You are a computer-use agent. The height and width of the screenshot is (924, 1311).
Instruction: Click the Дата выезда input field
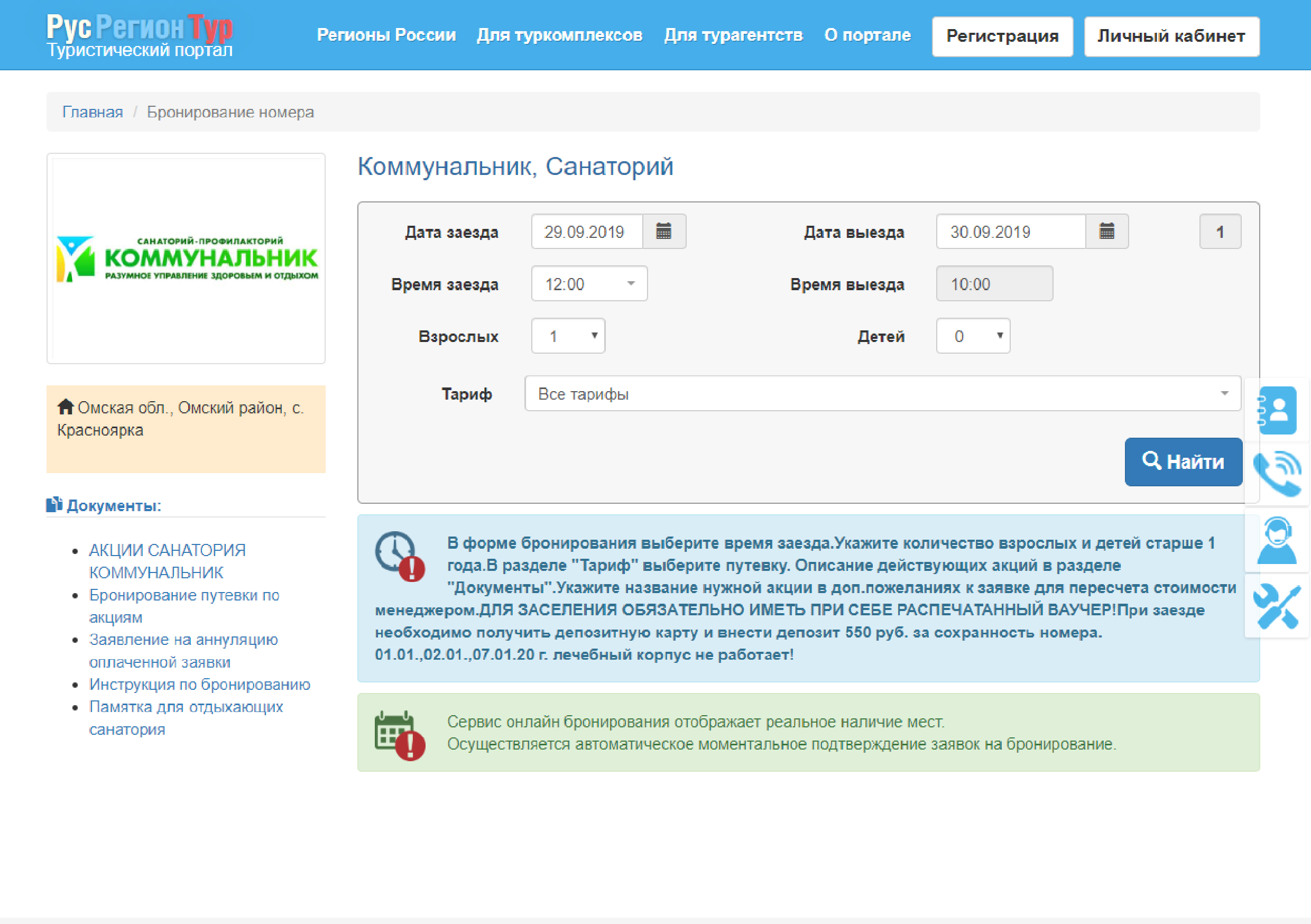tap(1011, 232)
